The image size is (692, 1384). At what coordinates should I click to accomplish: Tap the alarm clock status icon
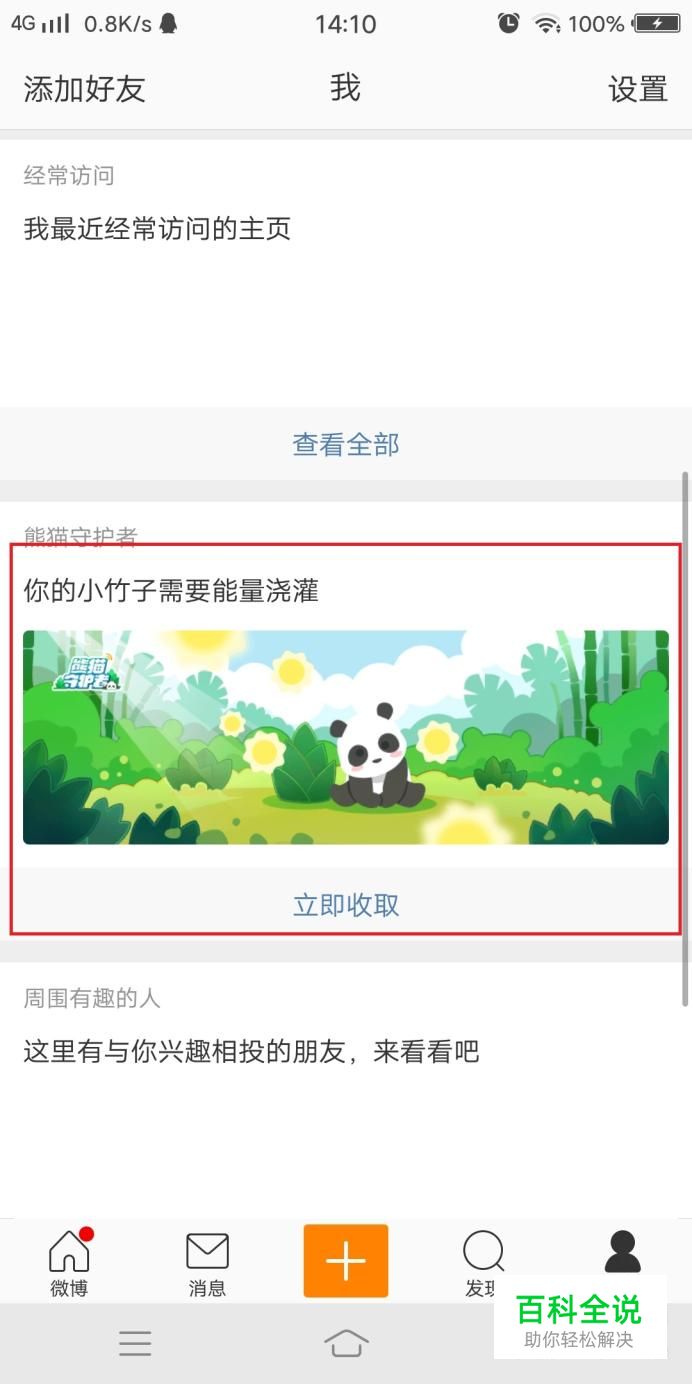pyautogui.click(x=509, y=23)
